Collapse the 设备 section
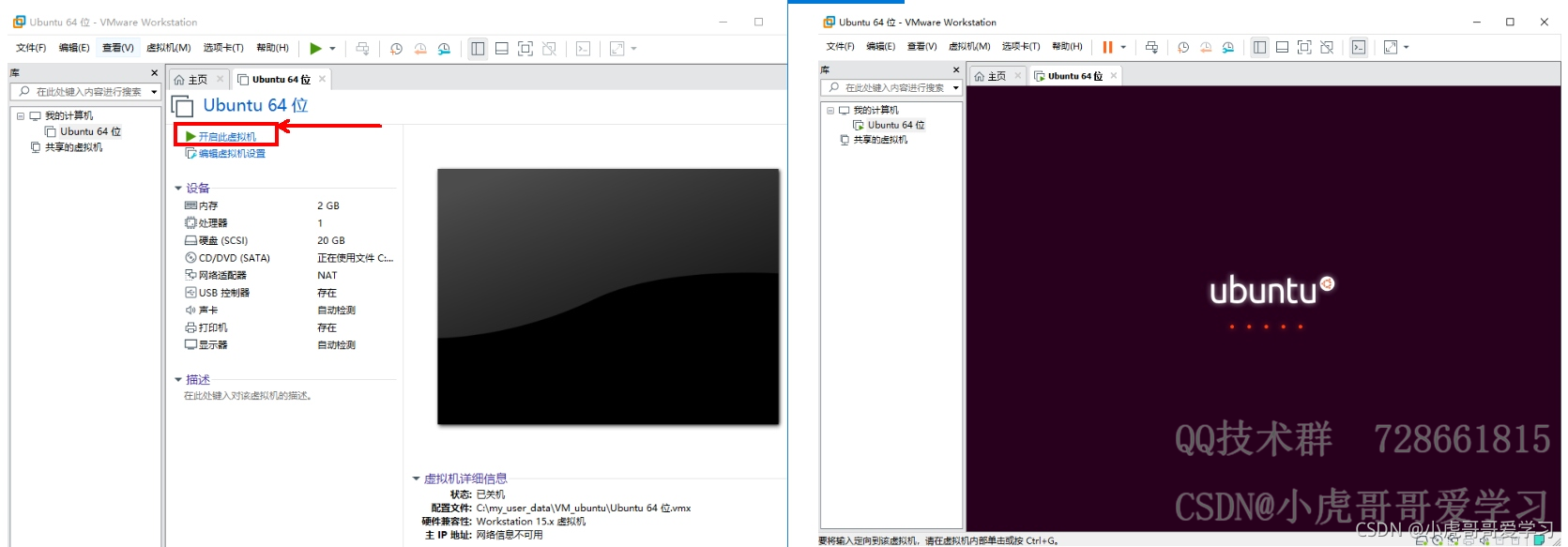Viewport: 1568px width, 547px height. click(x=178, y=189)
